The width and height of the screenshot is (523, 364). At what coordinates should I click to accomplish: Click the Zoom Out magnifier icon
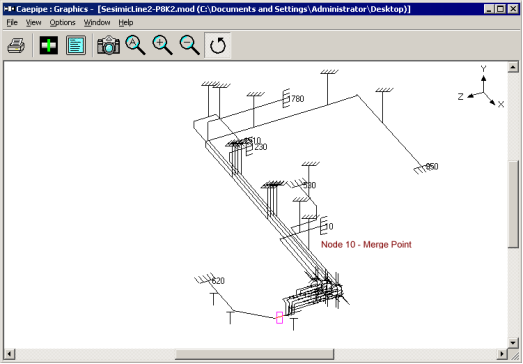click(189, 45)
